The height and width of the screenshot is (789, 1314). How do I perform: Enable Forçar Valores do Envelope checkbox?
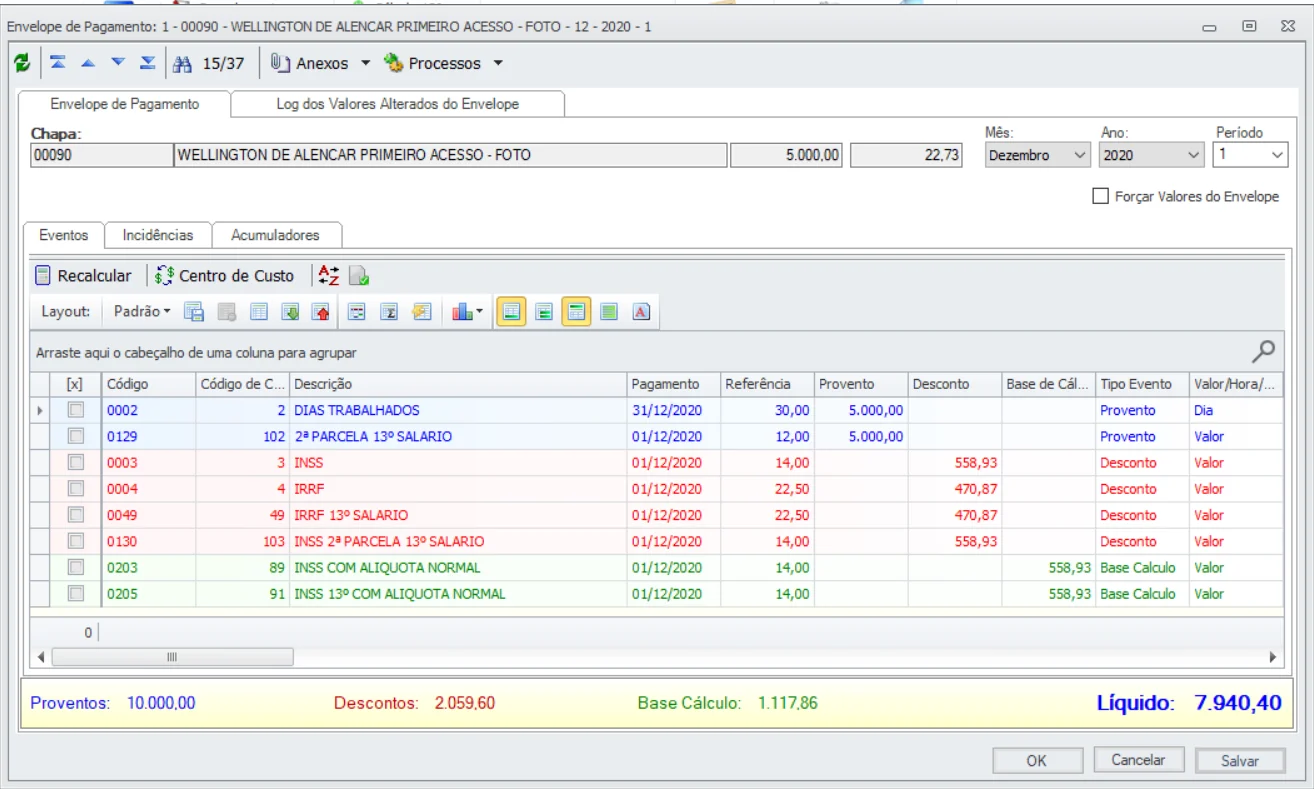(1101, 197)
